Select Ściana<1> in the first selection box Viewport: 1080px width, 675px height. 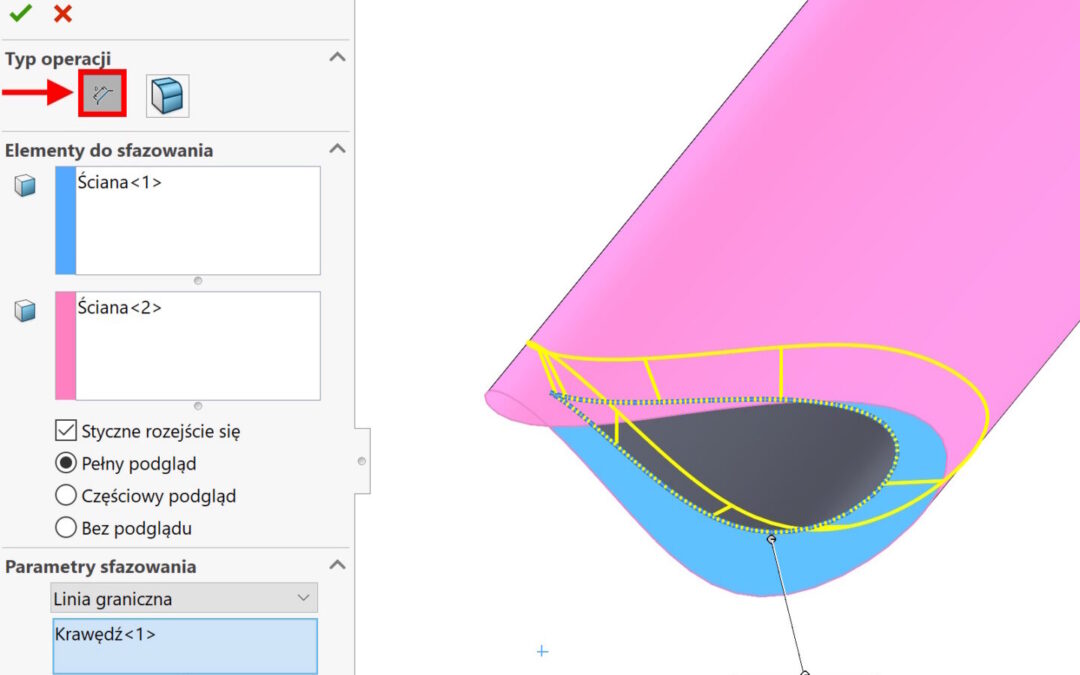(x=120, y=183)
